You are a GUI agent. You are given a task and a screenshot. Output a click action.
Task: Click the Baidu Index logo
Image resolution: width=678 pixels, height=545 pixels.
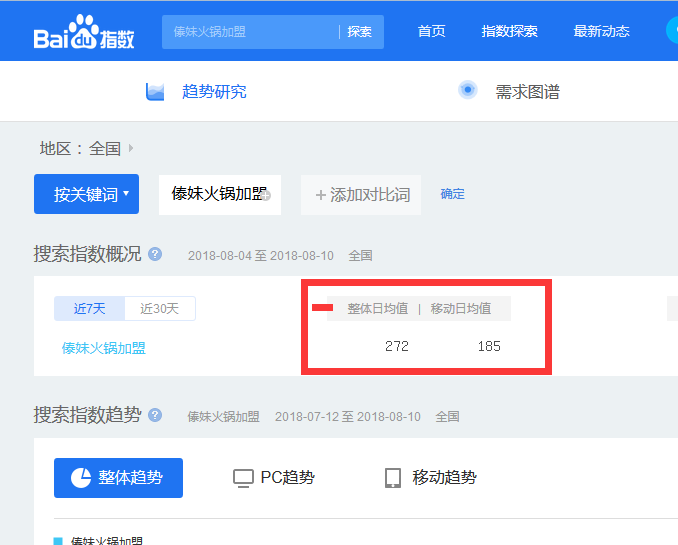point(84,32)
